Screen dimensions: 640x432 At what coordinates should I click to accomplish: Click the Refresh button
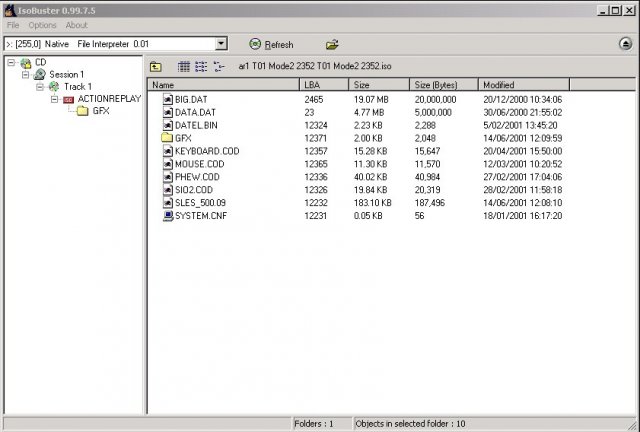pos(271,44)
